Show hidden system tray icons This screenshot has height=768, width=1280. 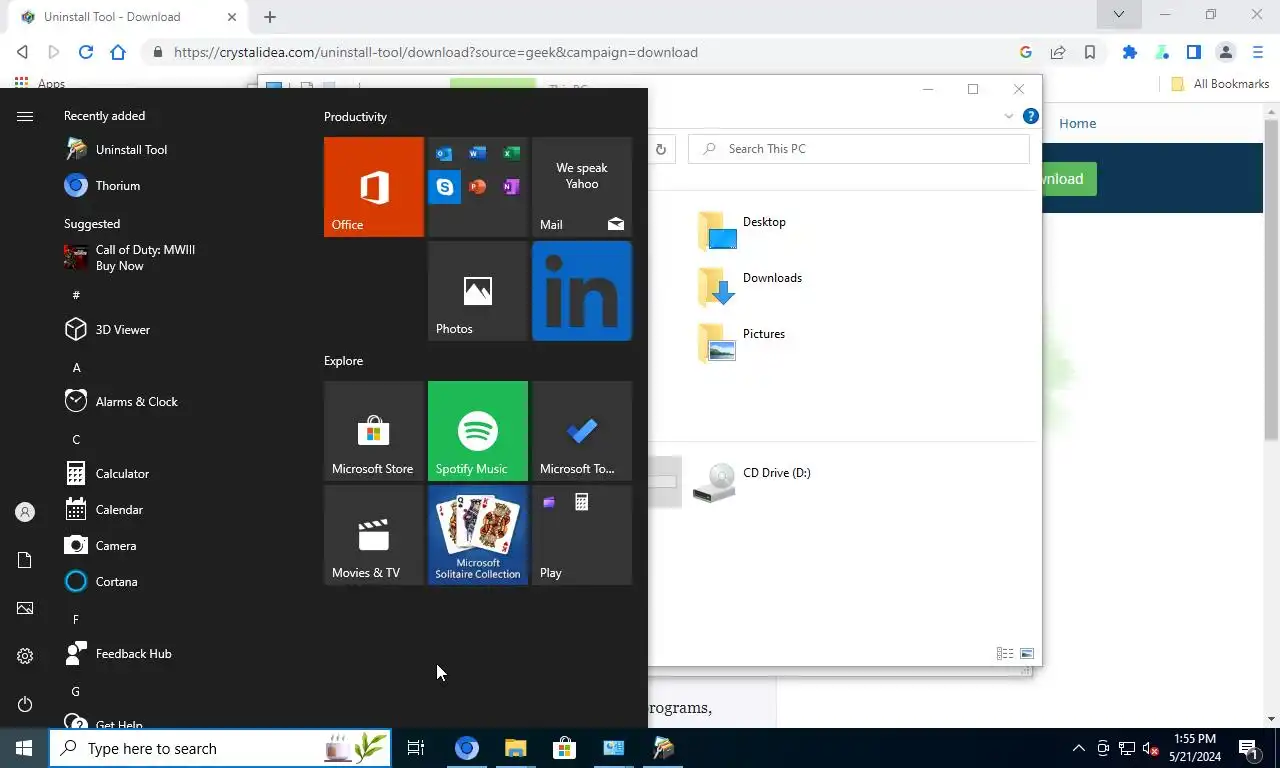point(1078,748)
